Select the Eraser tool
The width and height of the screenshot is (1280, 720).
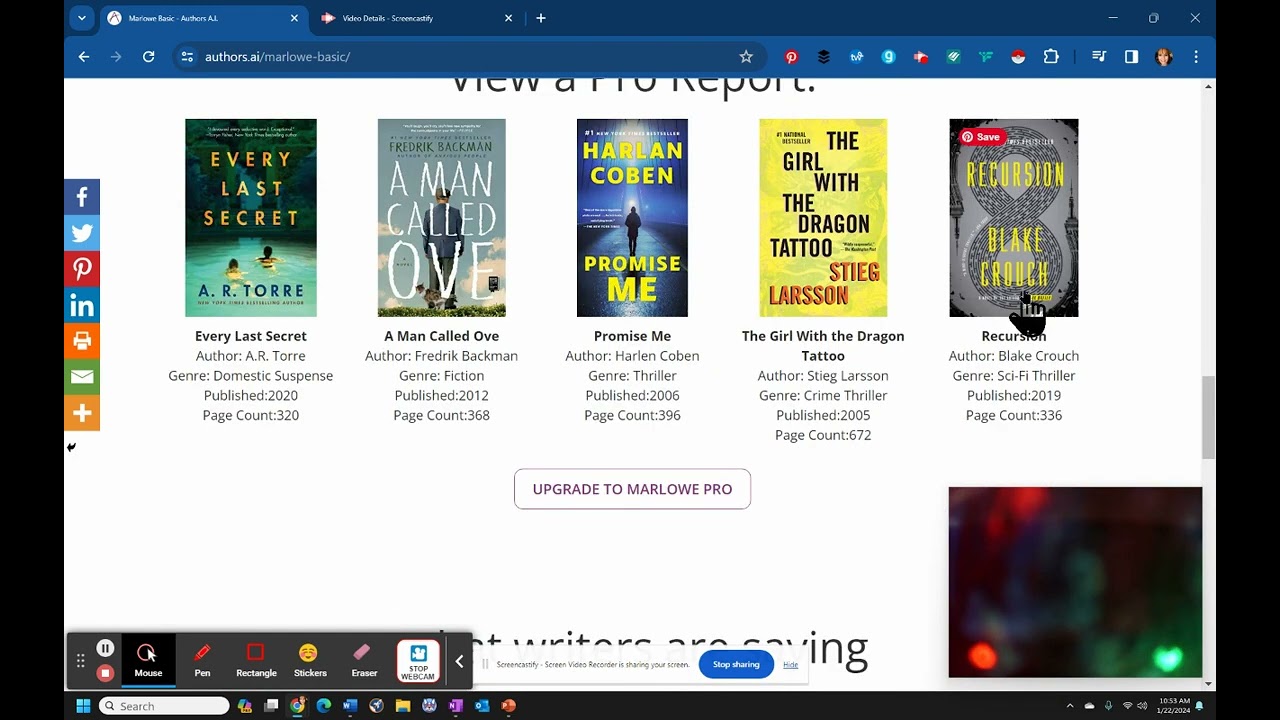click(x=364, y=661)
